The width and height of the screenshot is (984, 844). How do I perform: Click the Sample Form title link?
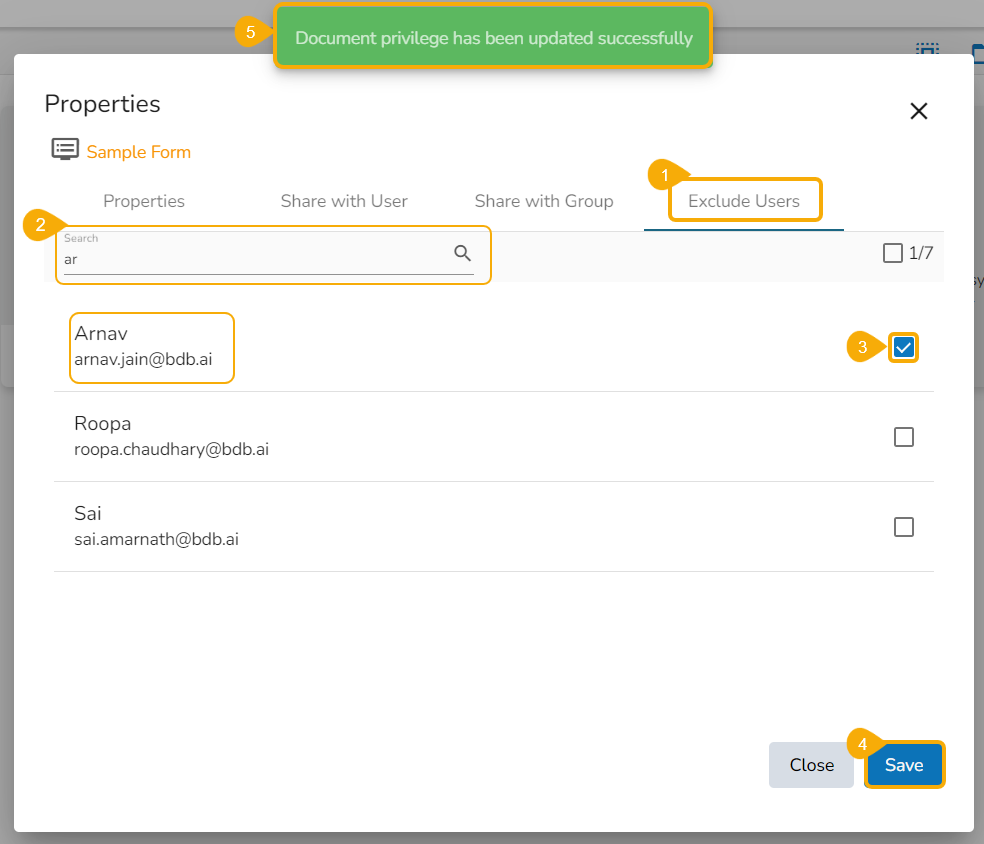click(138, 152)
